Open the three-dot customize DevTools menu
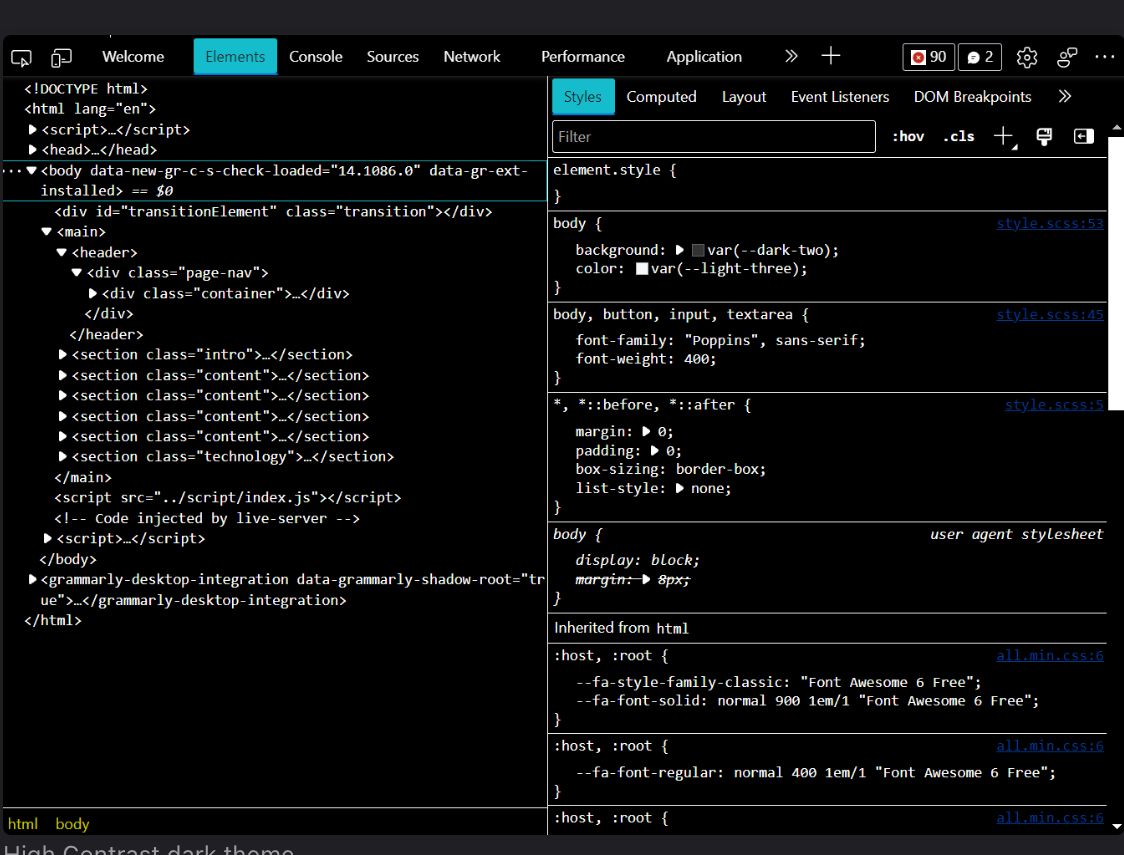The width and height of the screenshot is (1124, 855). tap(1105, 57)
